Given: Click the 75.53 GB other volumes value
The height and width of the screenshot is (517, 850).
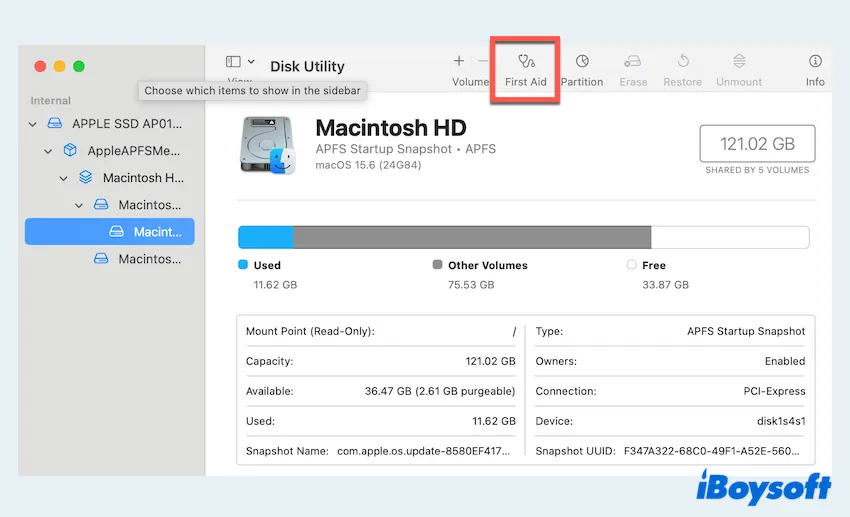Looking at the screenshot, I should 471,285.
